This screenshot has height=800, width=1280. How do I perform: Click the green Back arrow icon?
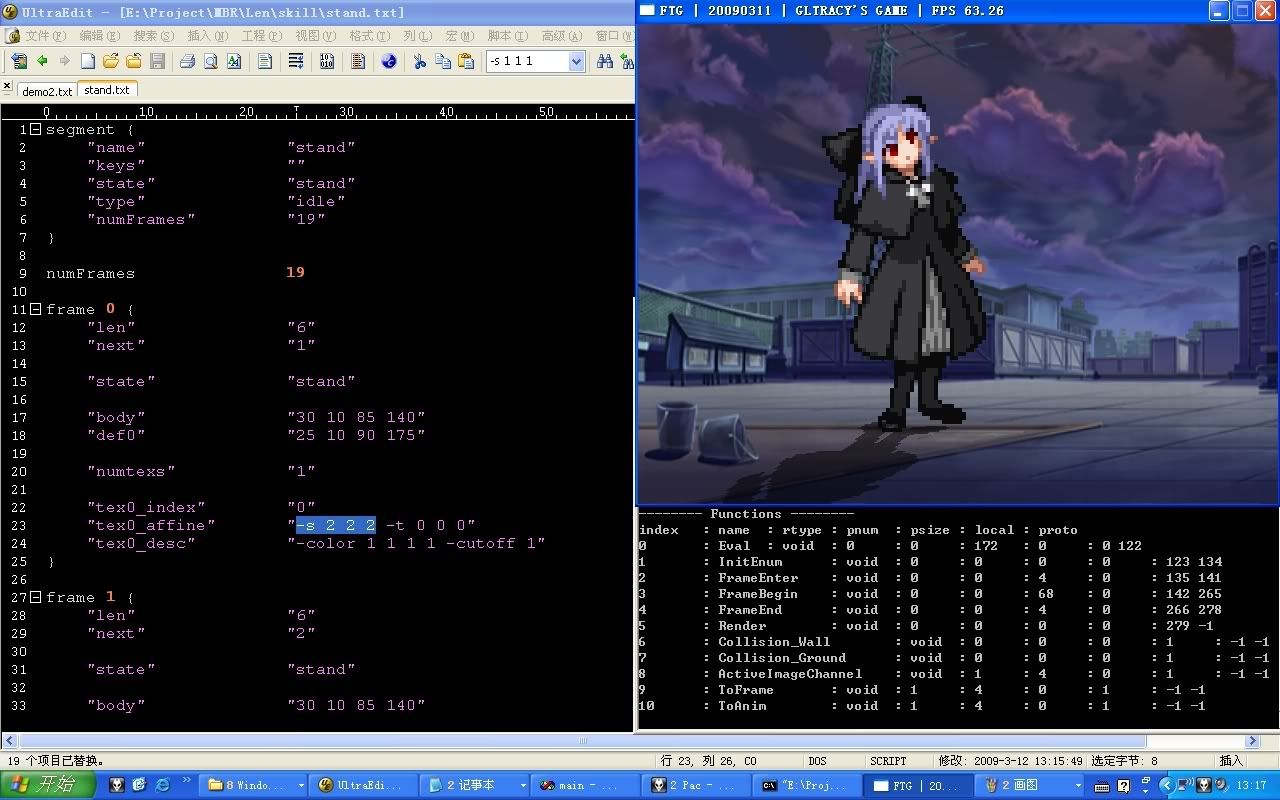point(42,61)
